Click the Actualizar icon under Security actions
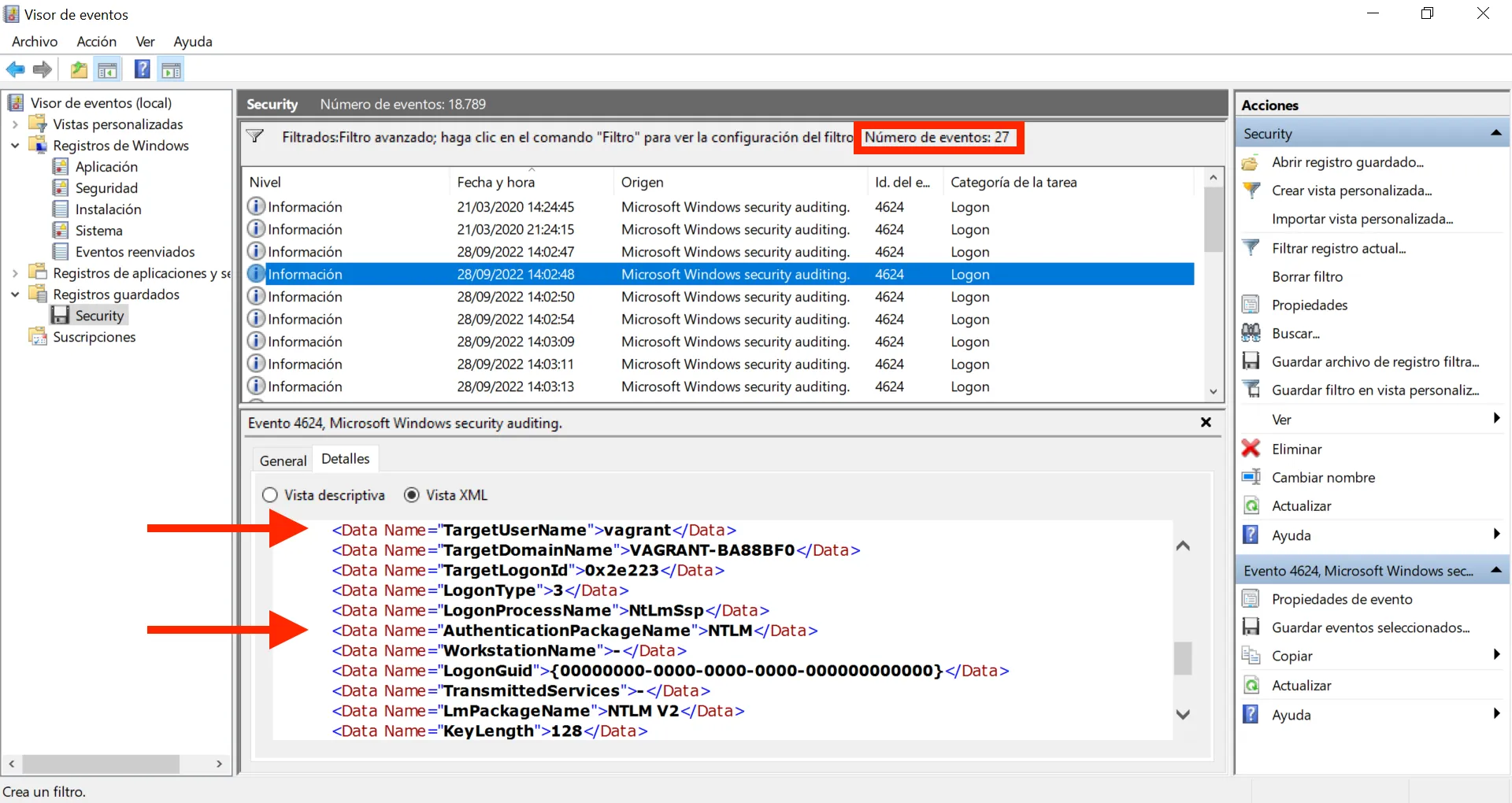 pos(1251,505)
